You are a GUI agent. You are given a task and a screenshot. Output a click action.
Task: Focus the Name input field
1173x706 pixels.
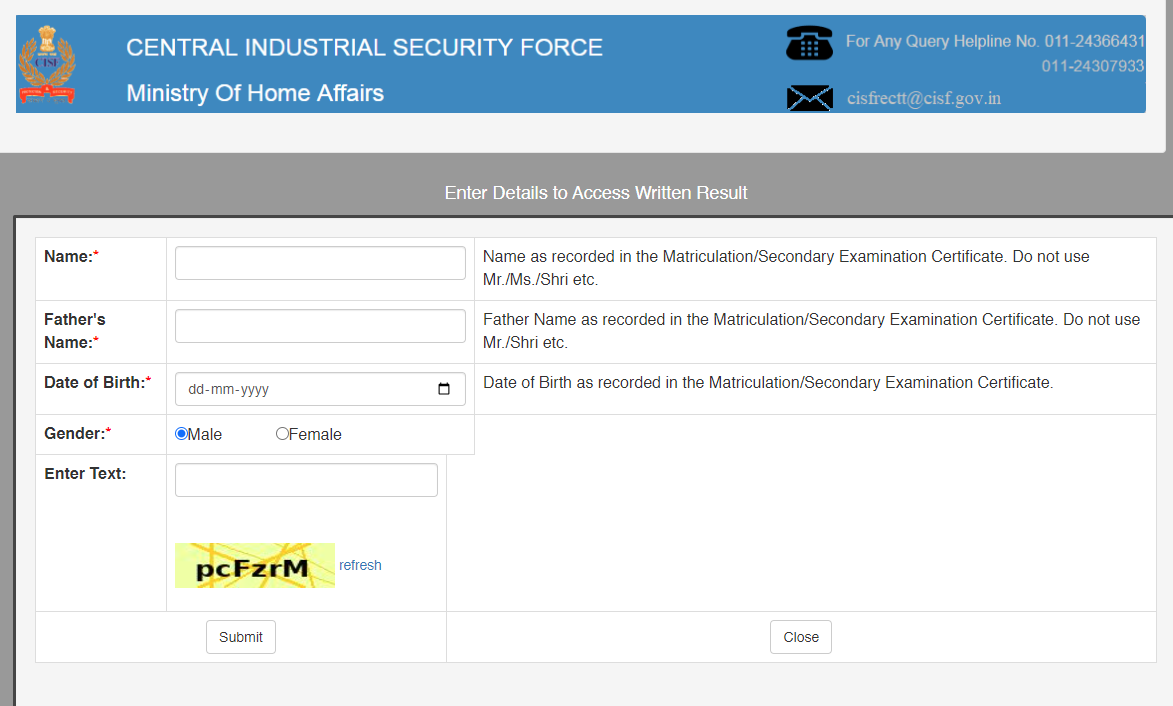click(320, 263)
